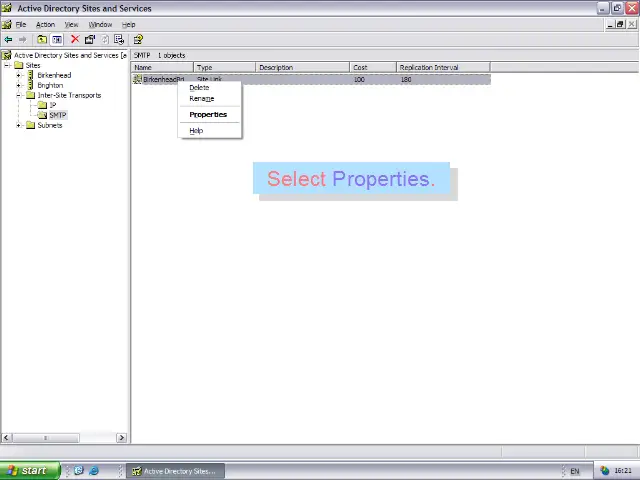
Task: Click the Back arrow toolbar icon
Action: pyautogui.click(x=8, y=40)
